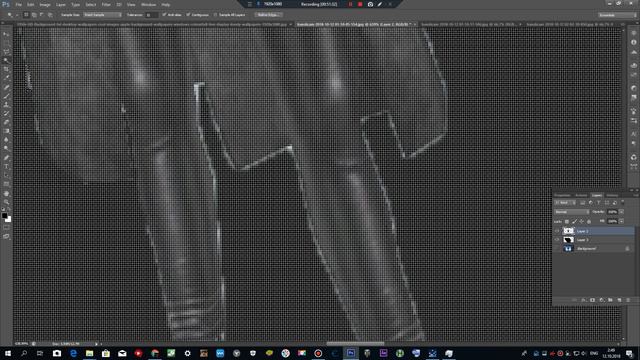The height and width of the screenshot is (360, 640).
Task: Select the Horizontal Type tool
Action: pyautogui.click(x=6, y=167)
